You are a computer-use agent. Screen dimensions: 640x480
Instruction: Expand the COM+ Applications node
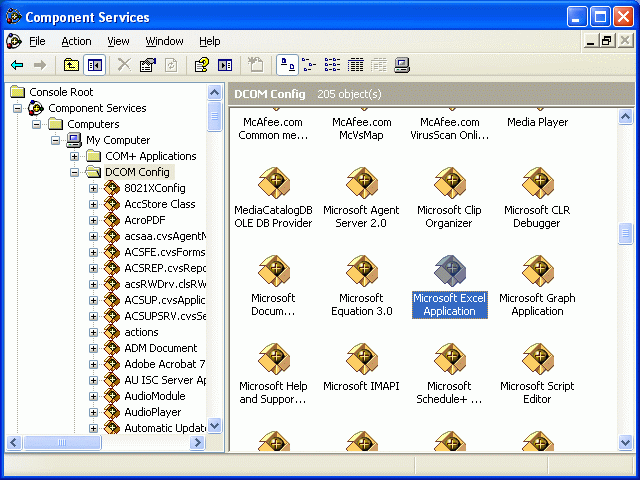[x=75, y=156]
